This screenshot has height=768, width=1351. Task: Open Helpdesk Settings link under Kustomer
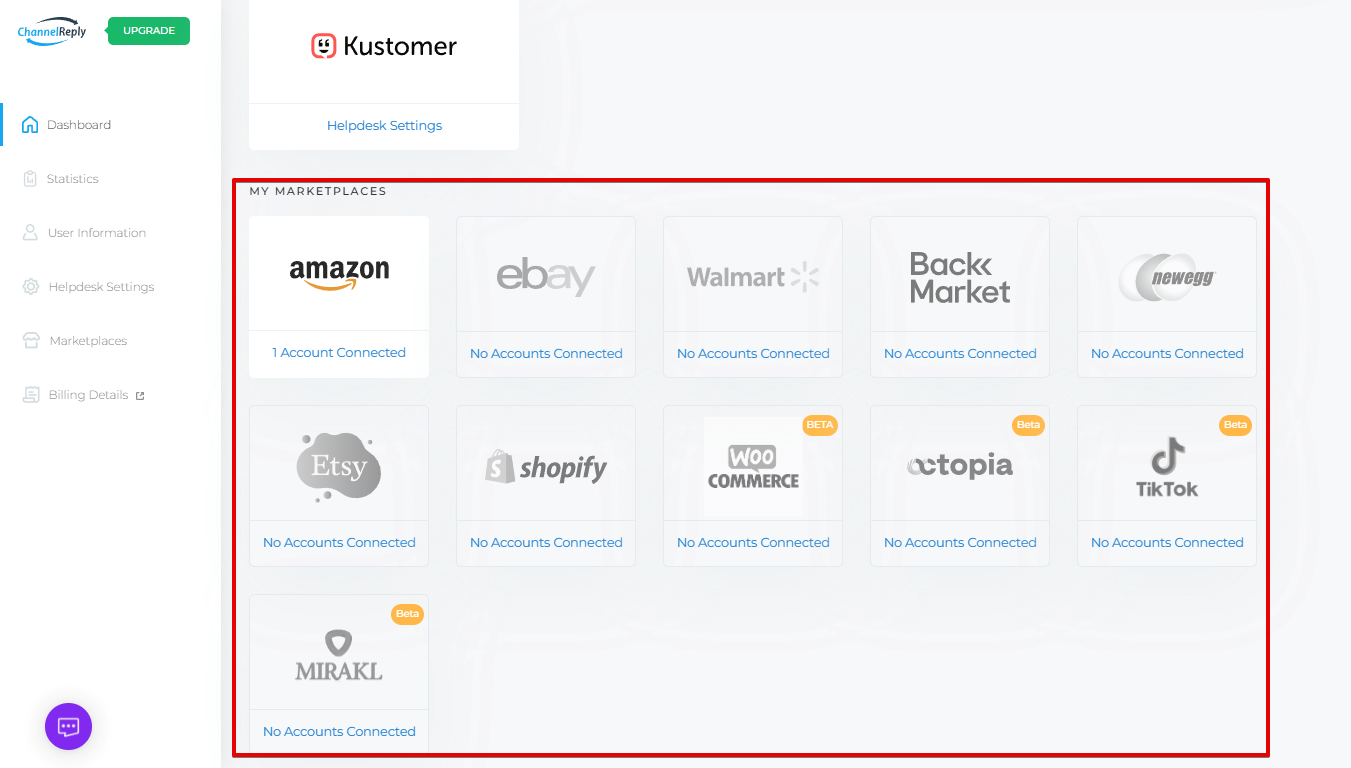[384, 126]
